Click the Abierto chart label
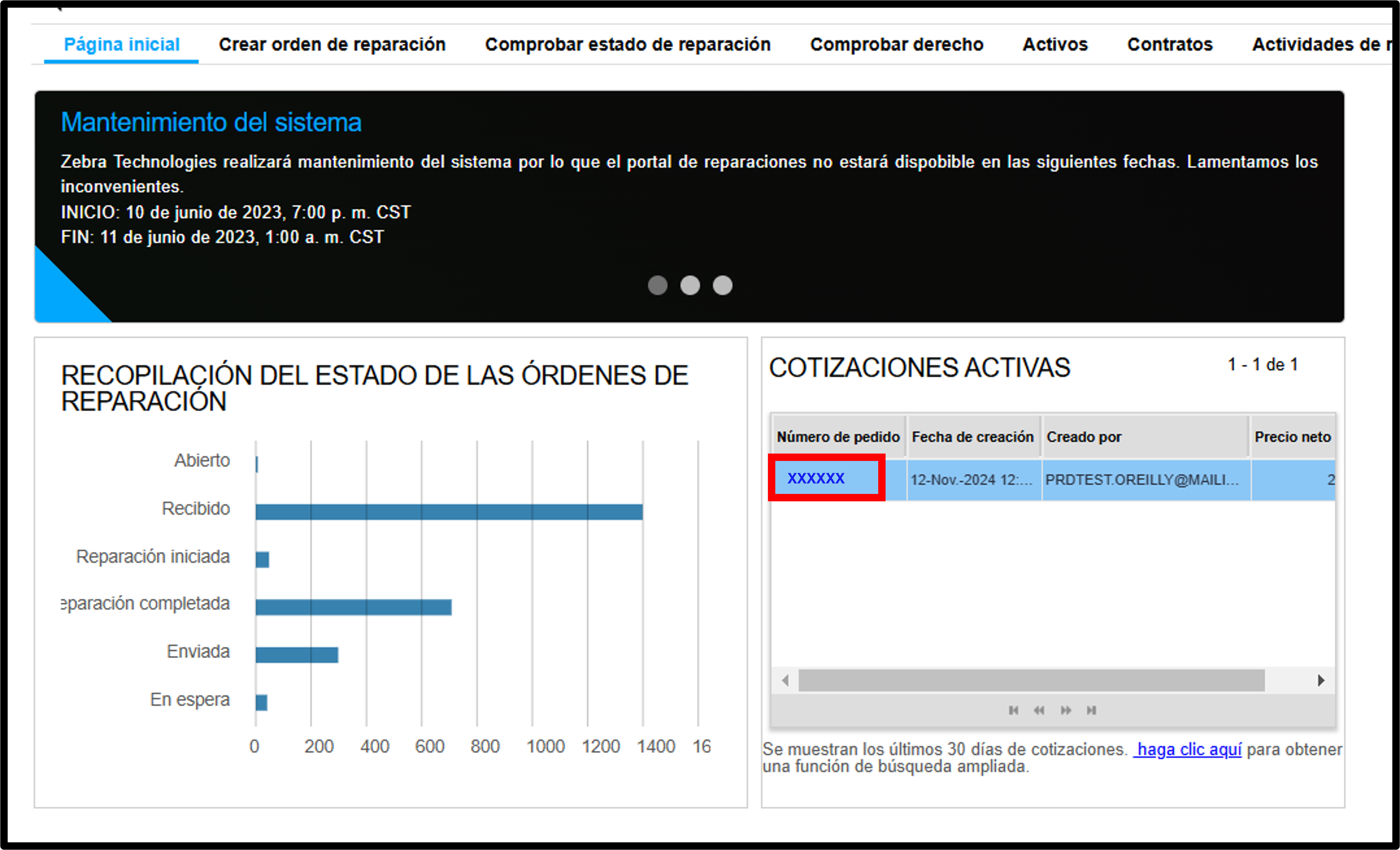 click(x=202, y=460)
